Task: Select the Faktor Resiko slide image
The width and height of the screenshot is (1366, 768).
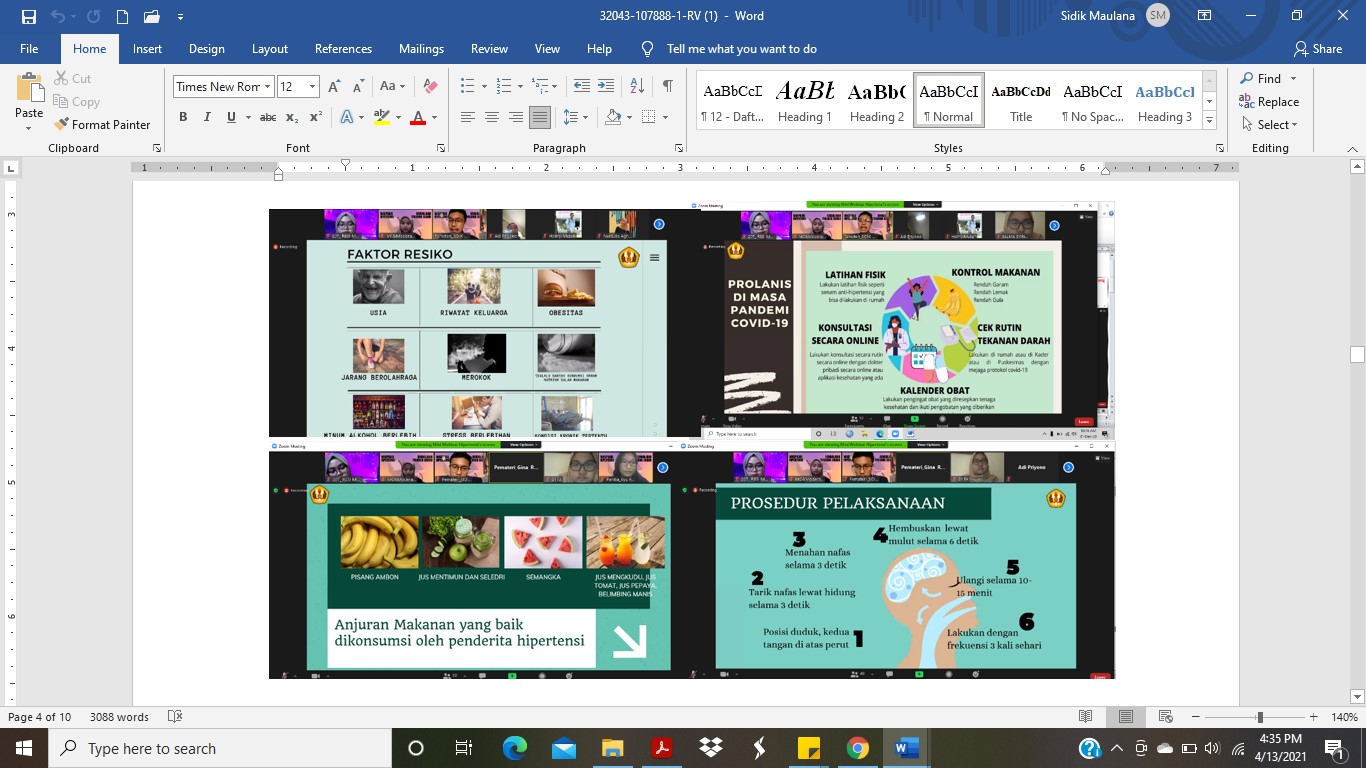Action: (x=470, y=323)
